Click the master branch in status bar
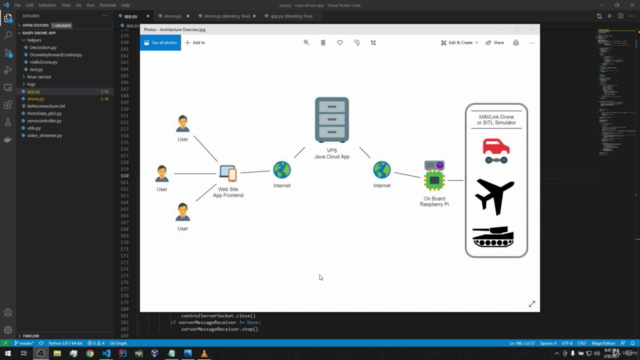 [x=24, y=343]
